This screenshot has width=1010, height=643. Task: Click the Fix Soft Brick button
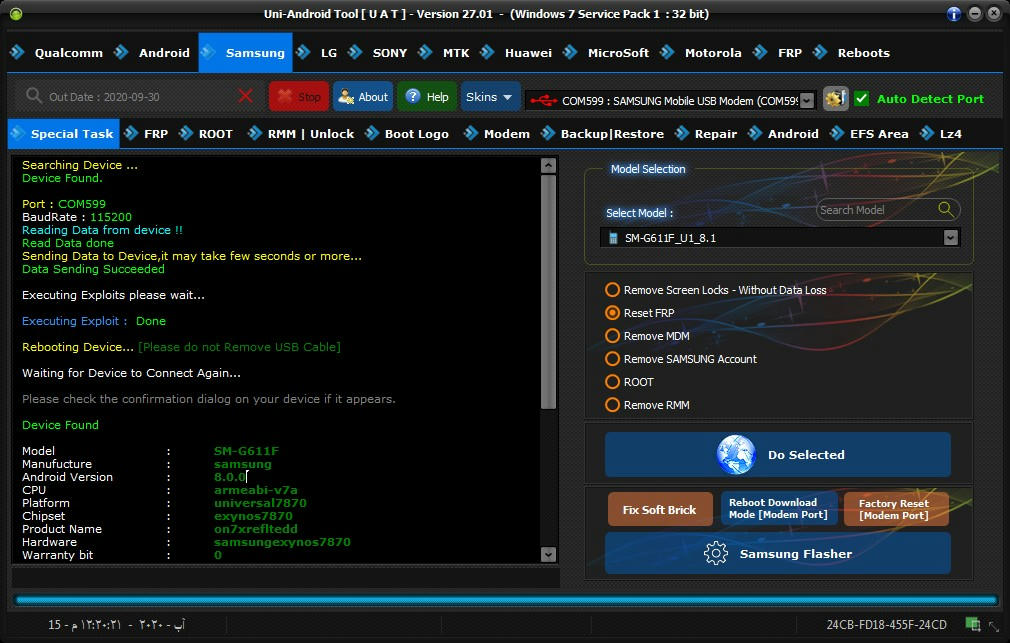click(x=660, y=510)
